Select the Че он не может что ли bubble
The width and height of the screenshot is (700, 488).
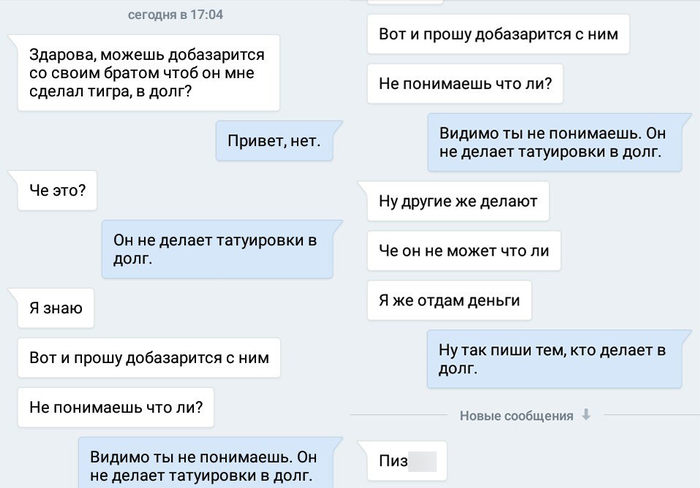click(x=464, y=250)
